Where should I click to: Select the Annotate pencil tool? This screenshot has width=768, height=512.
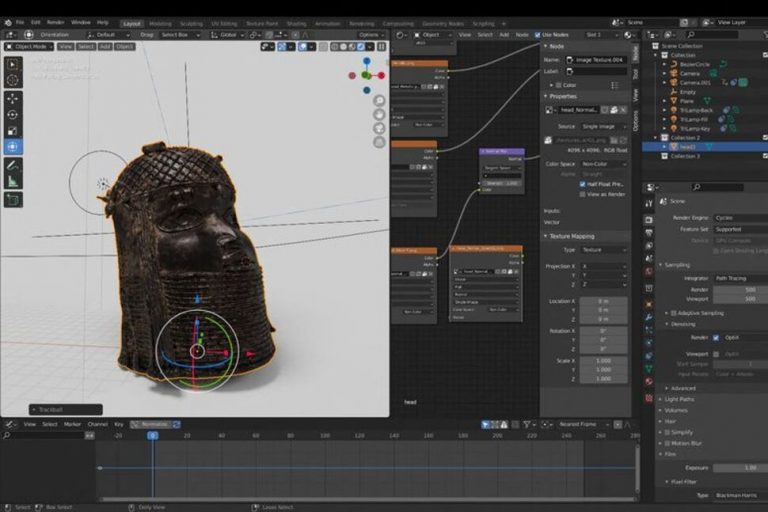point(13,165)
